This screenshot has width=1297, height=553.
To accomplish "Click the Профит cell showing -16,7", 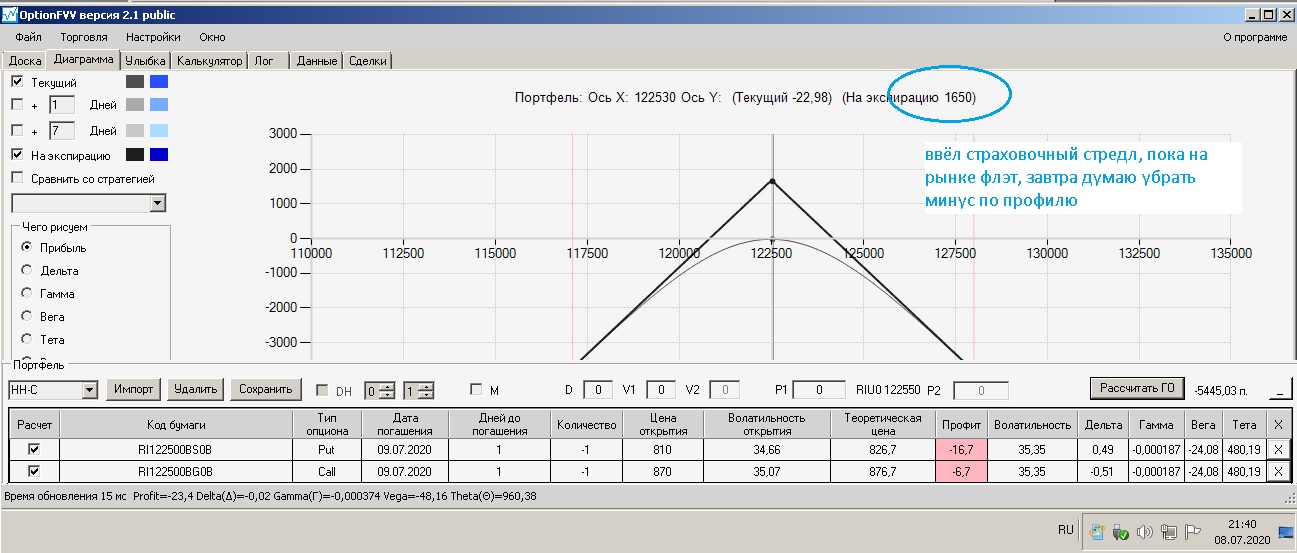I will coord(964,448).
